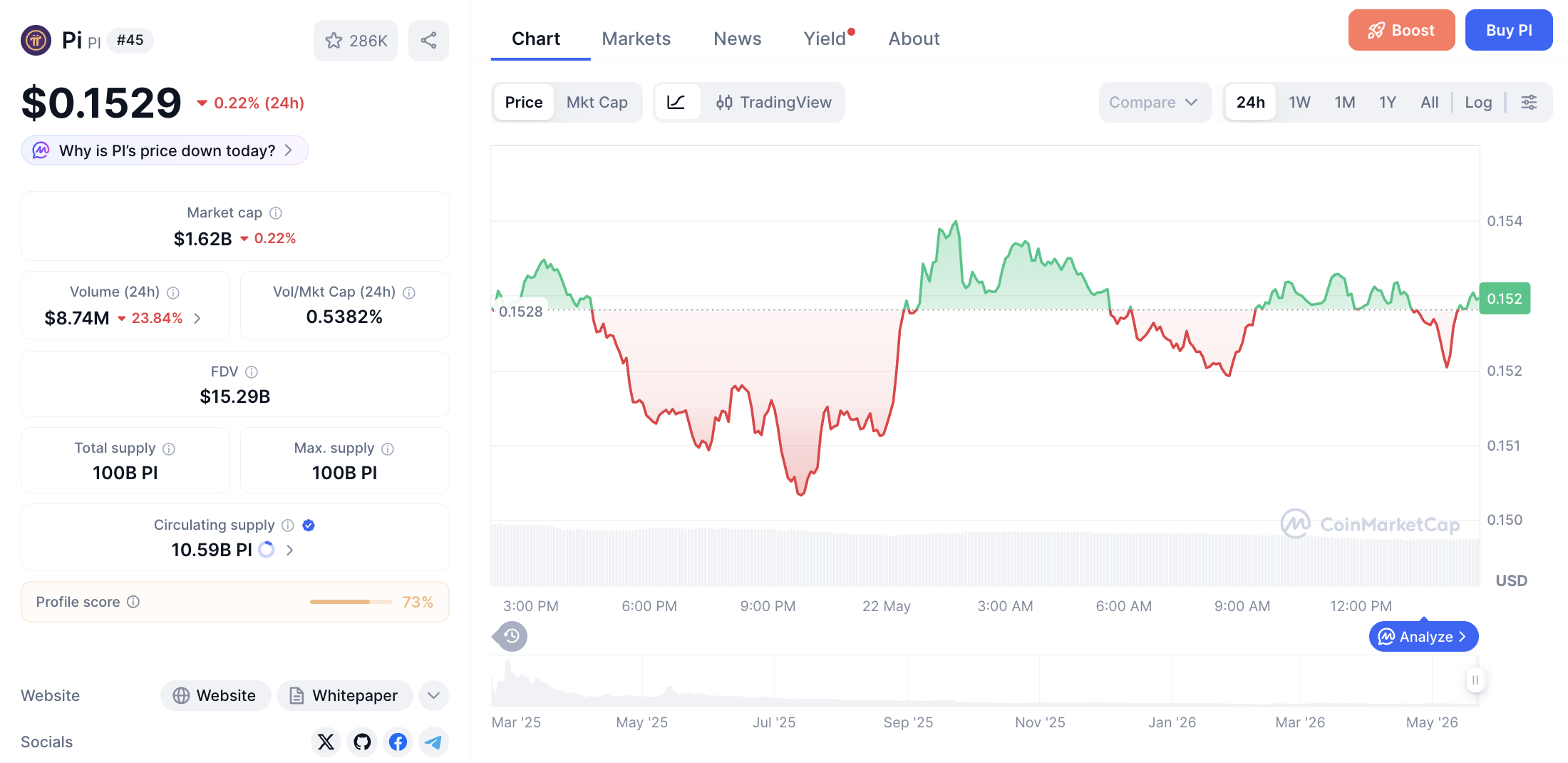Click the Max. supply info icon
Screen dimensions: 1568x763
(x=388, y=449)
